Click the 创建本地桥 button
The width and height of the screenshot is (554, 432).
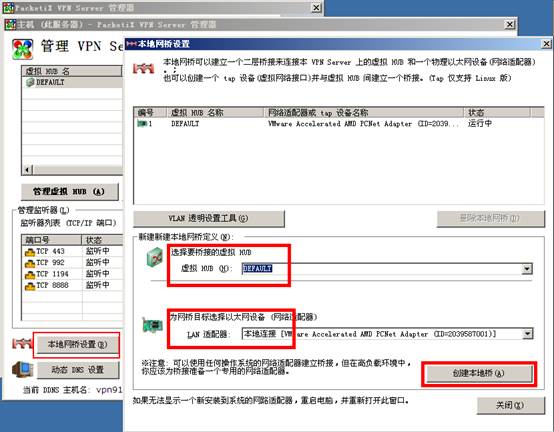tap(479, 373)
